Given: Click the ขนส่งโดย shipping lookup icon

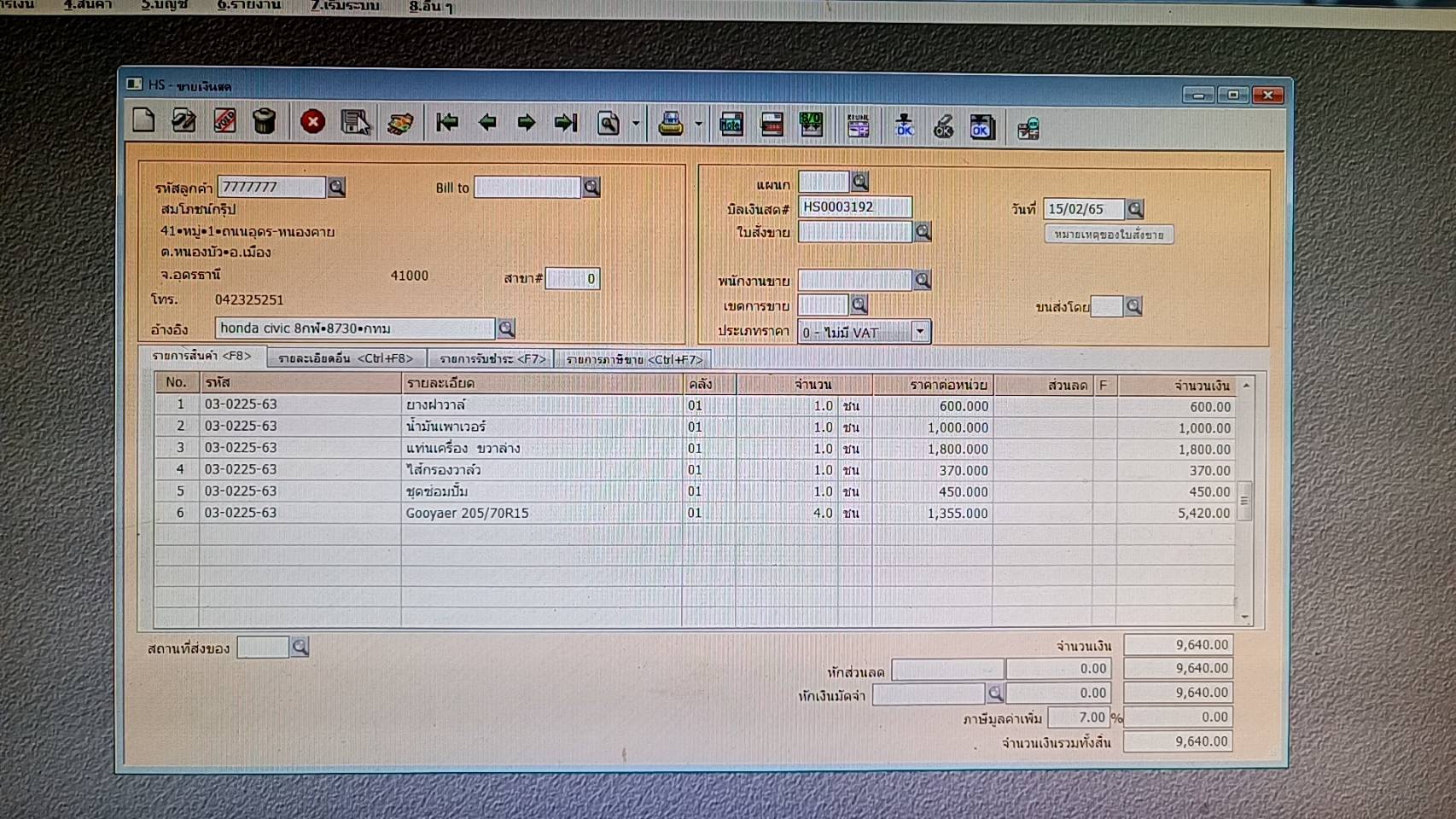Looking at the screenshot, I should tap(1133, 306).
